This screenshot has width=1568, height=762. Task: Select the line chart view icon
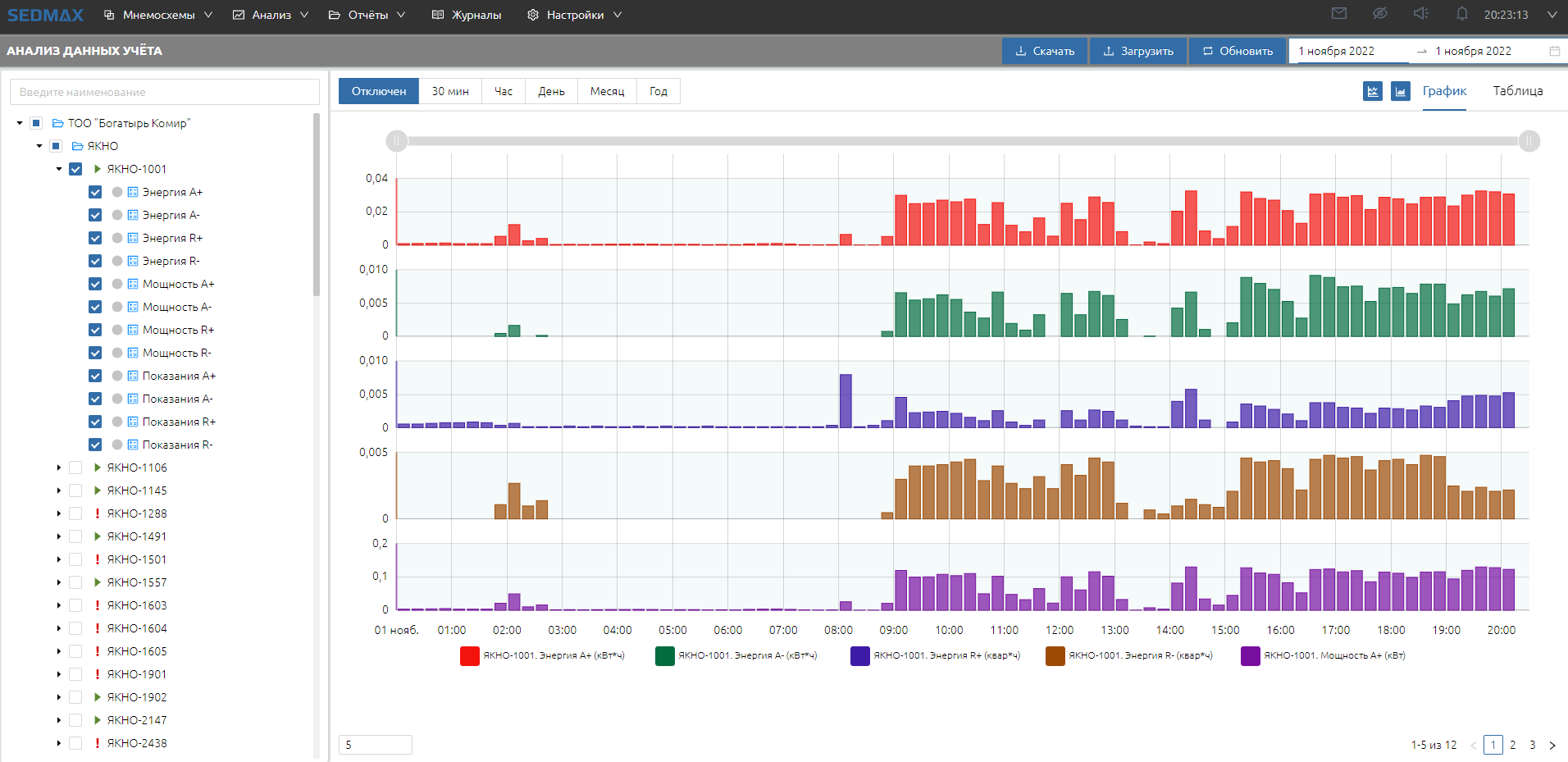coord(1372,91)
